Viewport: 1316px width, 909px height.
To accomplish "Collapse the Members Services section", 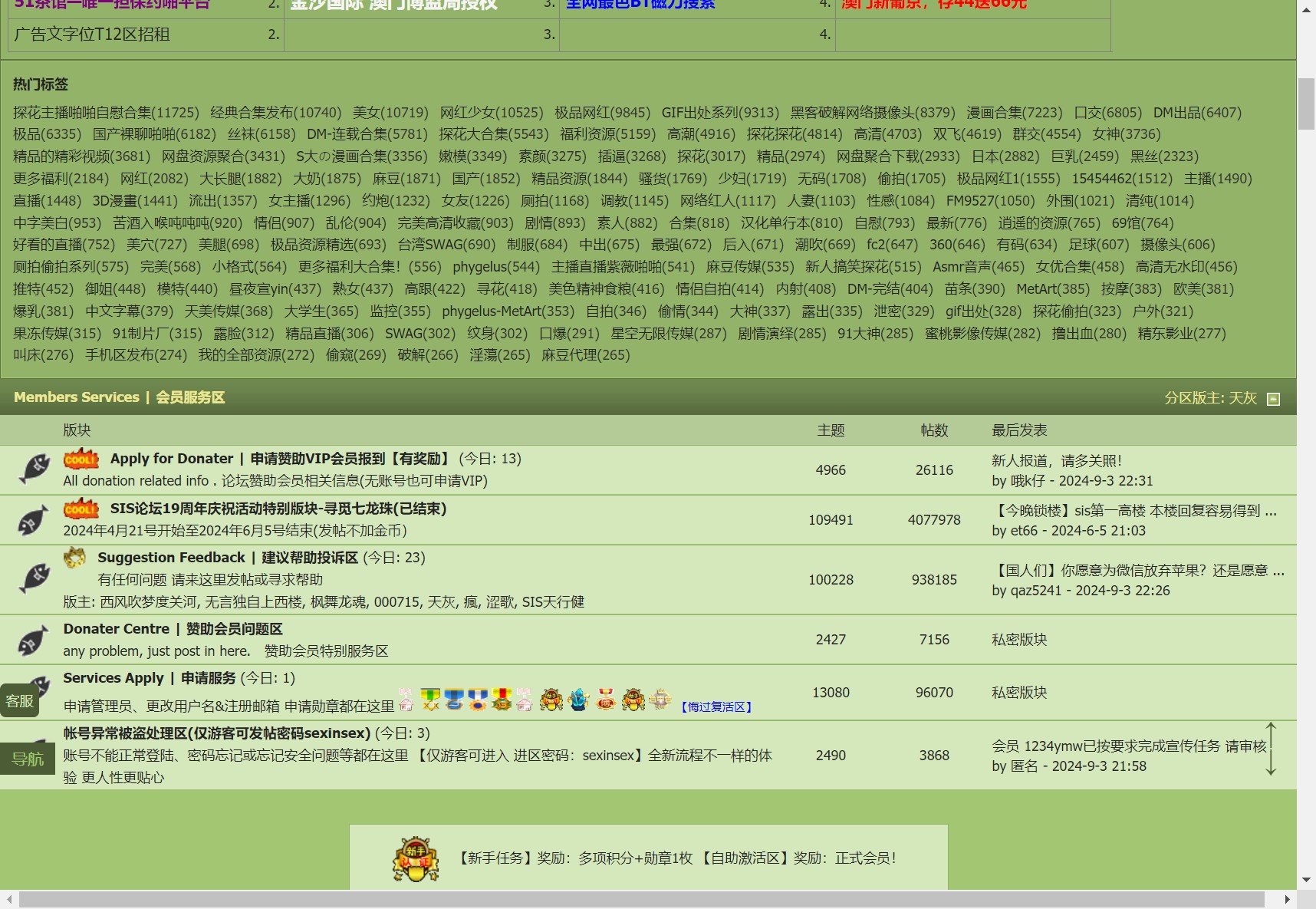I will point(1273,399).
